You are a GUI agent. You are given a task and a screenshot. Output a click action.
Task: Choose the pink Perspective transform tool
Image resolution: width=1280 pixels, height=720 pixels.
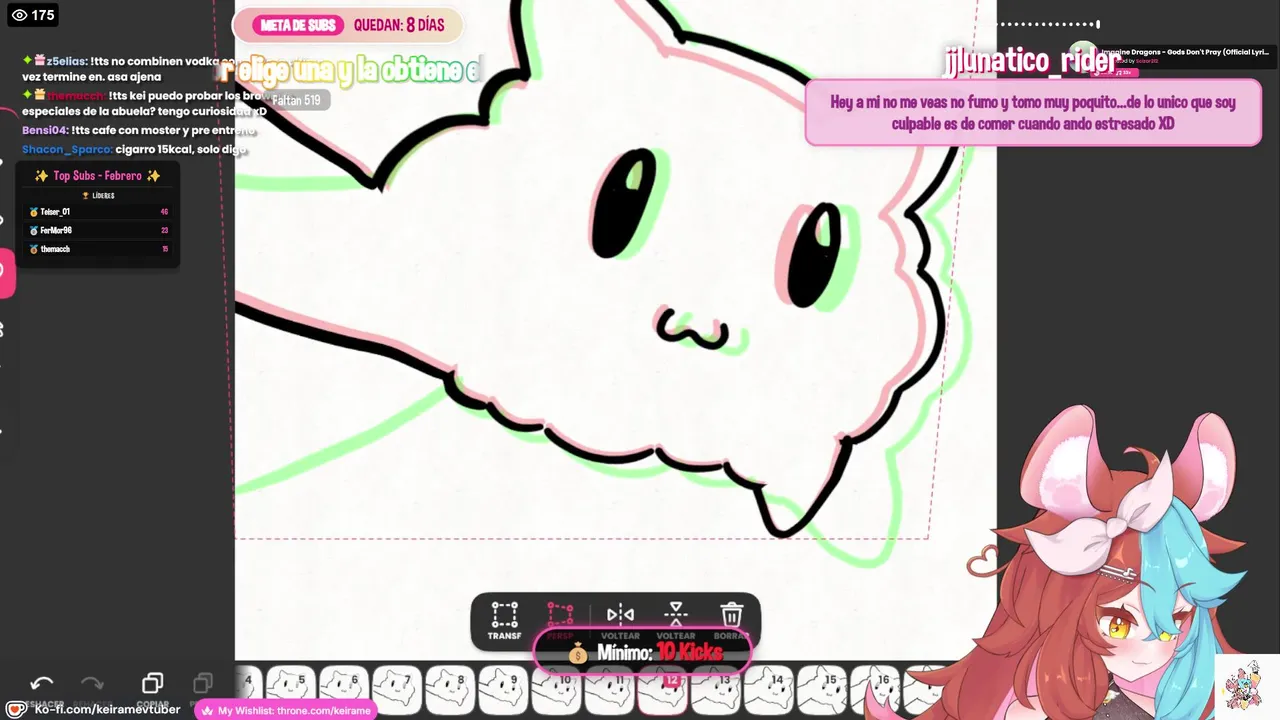tap(560, 620)
